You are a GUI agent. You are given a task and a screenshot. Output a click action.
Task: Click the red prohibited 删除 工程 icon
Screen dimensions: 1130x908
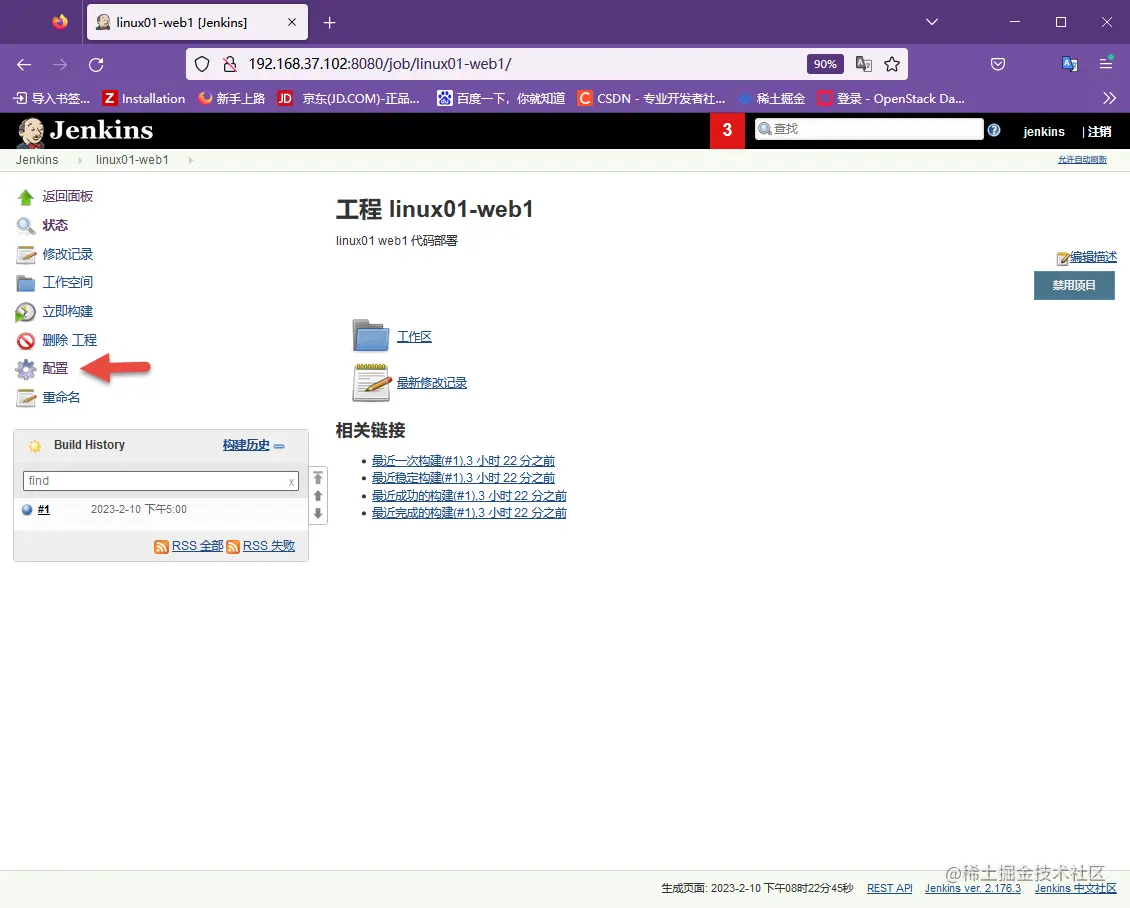coord(26,340)
